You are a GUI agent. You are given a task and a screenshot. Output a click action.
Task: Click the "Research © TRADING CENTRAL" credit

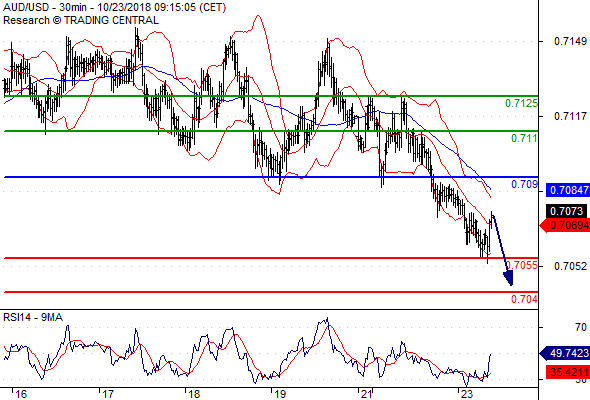(81, 20)
